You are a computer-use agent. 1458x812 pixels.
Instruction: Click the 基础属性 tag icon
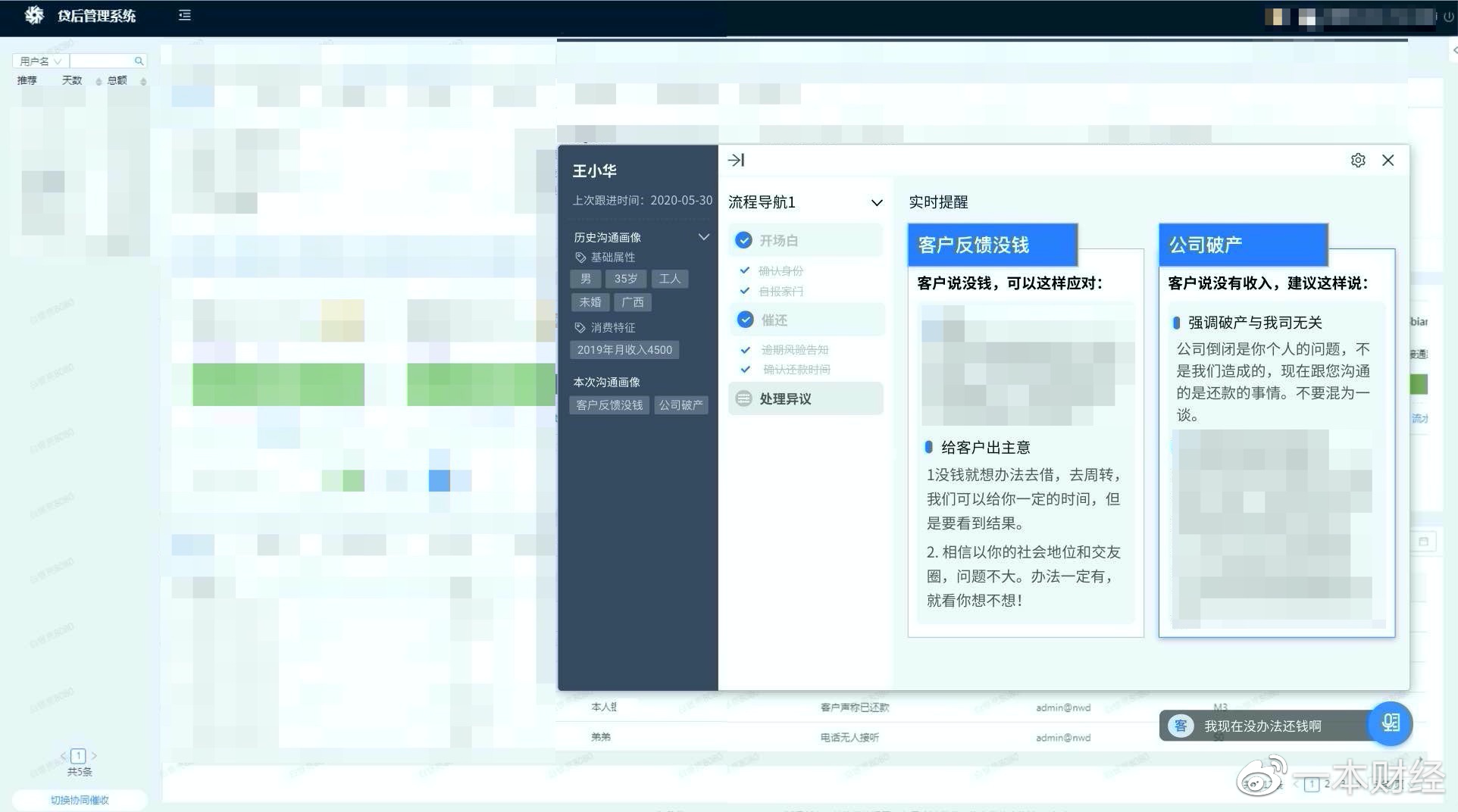click(580, 258)
